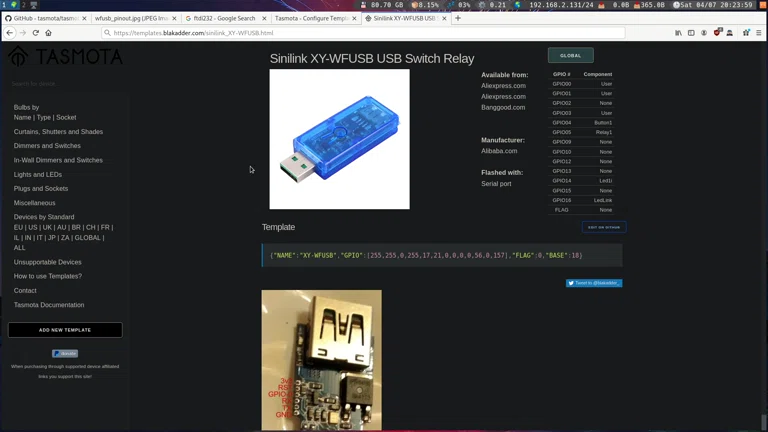Open How to use Templates page

coord(48,276)
